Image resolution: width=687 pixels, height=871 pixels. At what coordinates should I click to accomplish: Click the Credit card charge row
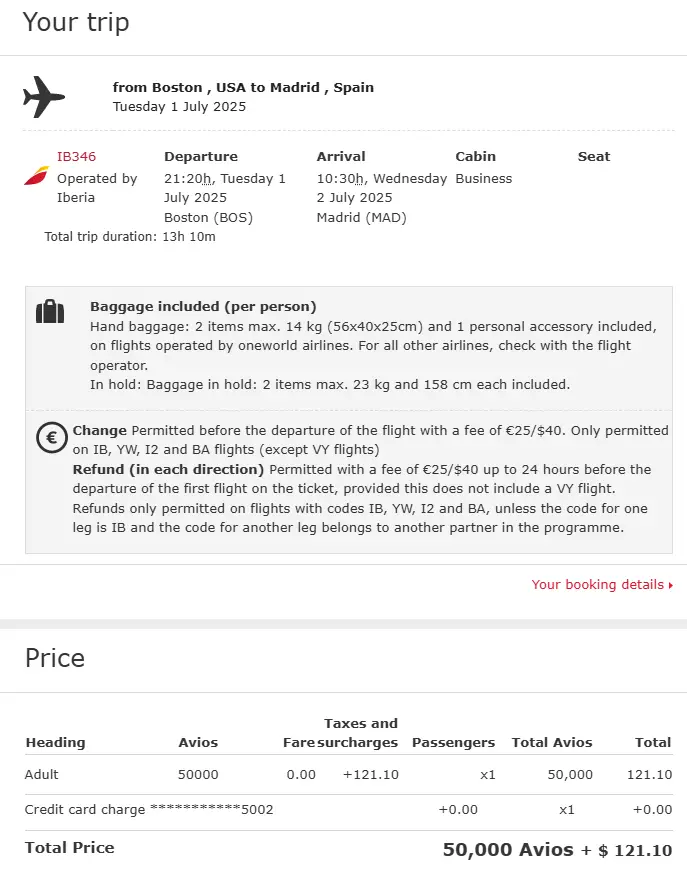click(149, 809)
